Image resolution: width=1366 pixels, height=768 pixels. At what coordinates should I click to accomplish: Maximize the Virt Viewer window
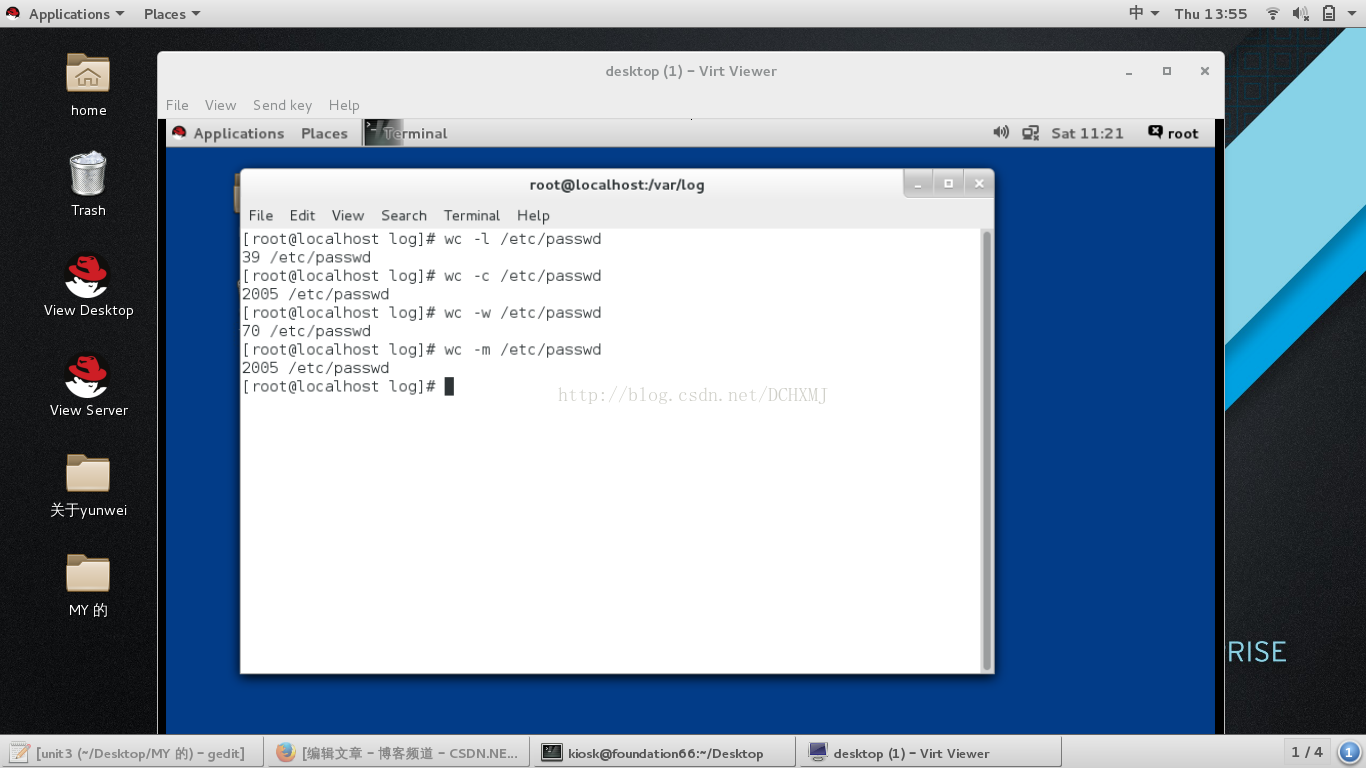pos(1166,71)
